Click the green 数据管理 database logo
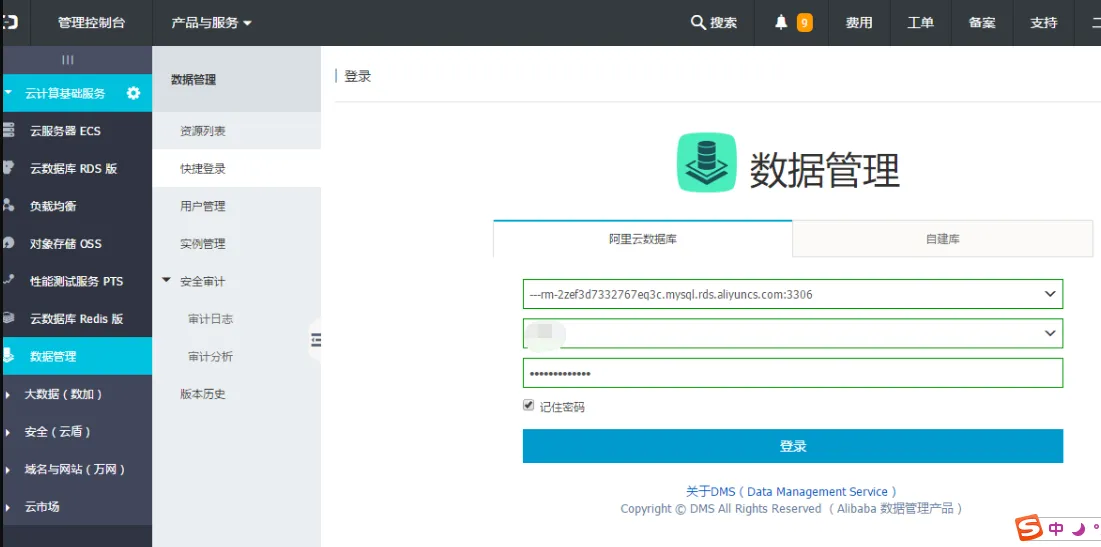 click(x=706, y=162)
